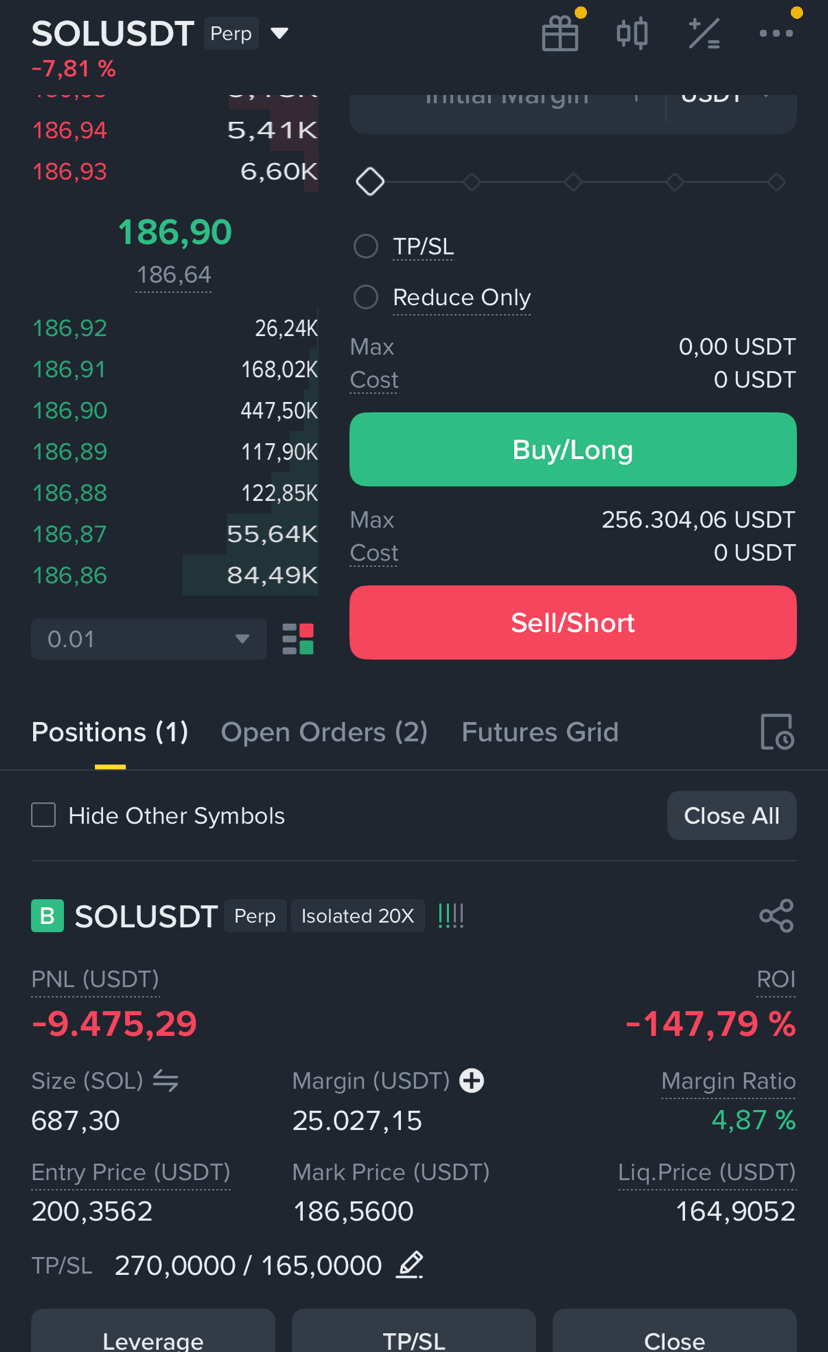Open the 0.01 price grouping dropdown
This screenshot has height=1352, width=828.
coord(149,639)
